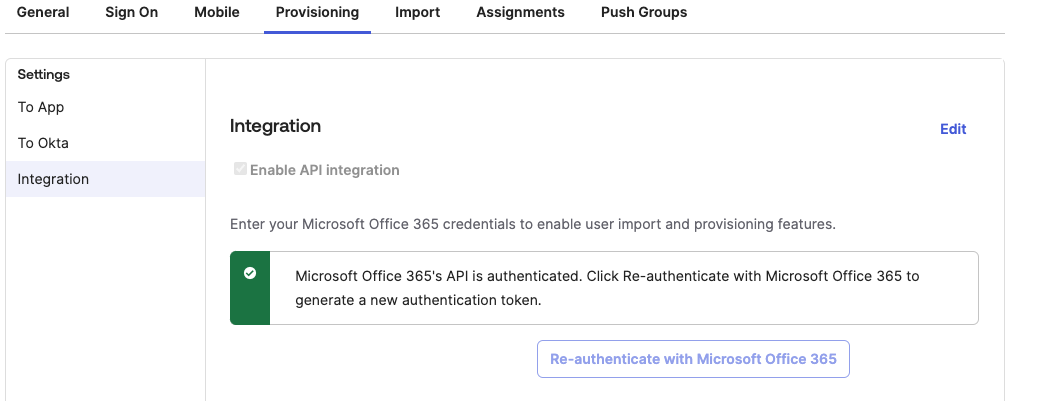Switch to the Push Groups tab
Viewport: 1049px width, 401px height.
click(644, 12)
